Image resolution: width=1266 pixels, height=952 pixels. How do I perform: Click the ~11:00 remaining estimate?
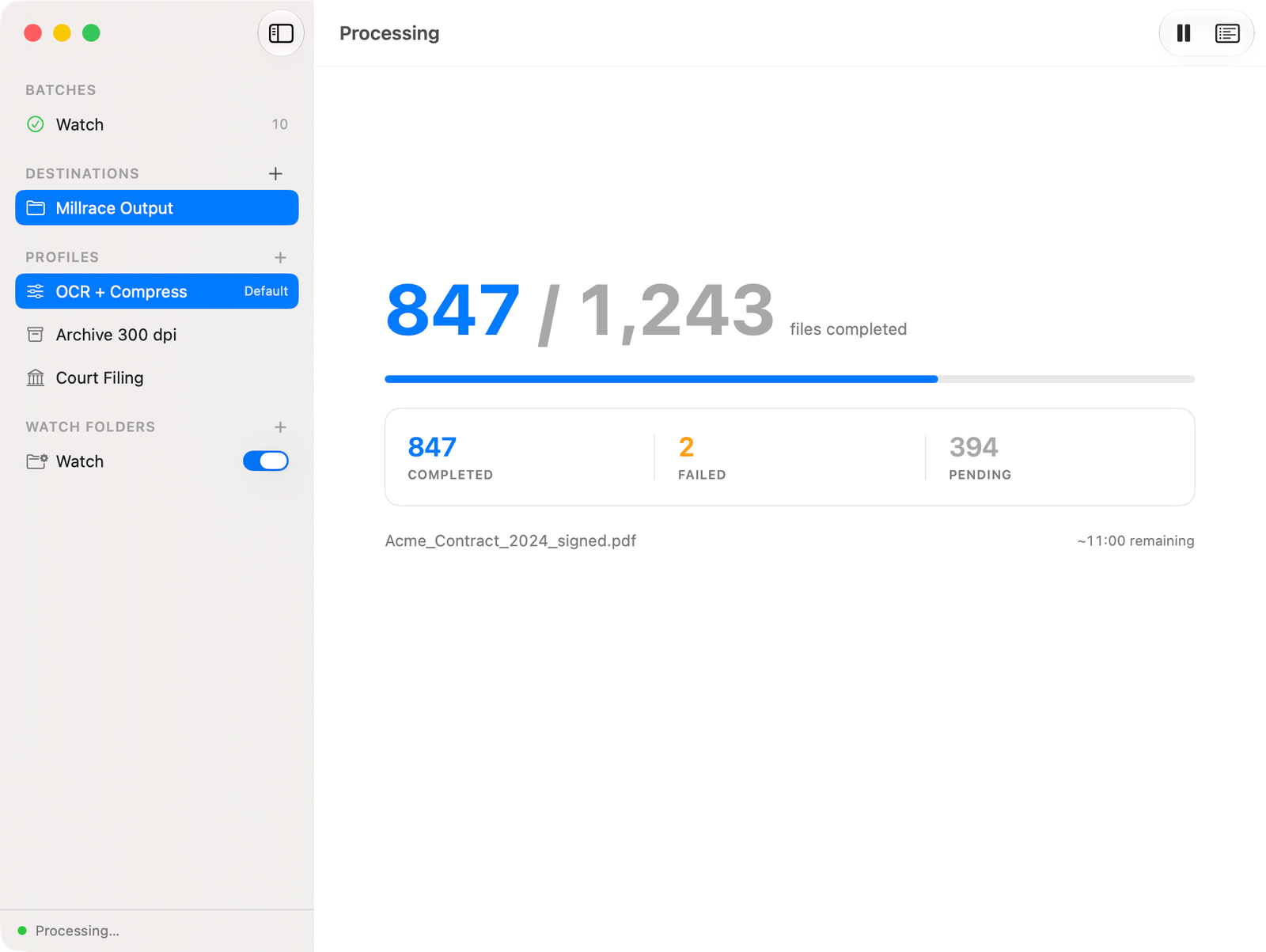pyautogui.click(x=1135, y=541)
